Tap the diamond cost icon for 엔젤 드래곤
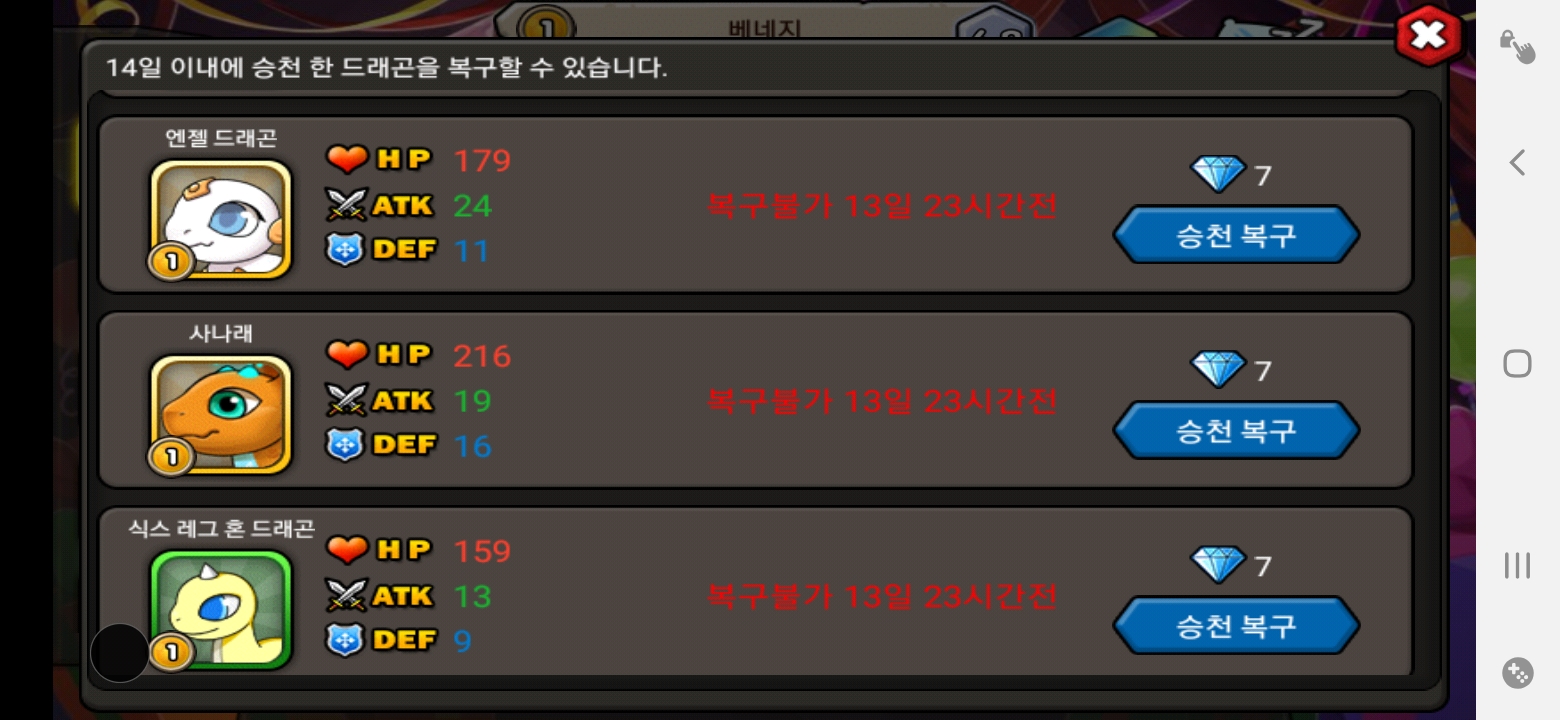This screenshot has height=720, width=1560. click(x=1217, y=174)
